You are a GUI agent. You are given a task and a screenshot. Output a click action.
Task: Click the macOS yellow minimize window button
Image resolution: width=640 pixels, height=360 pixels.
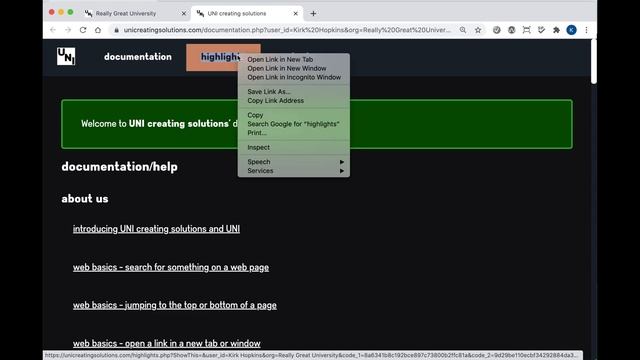pyautogui.click(x=61, y=12)
